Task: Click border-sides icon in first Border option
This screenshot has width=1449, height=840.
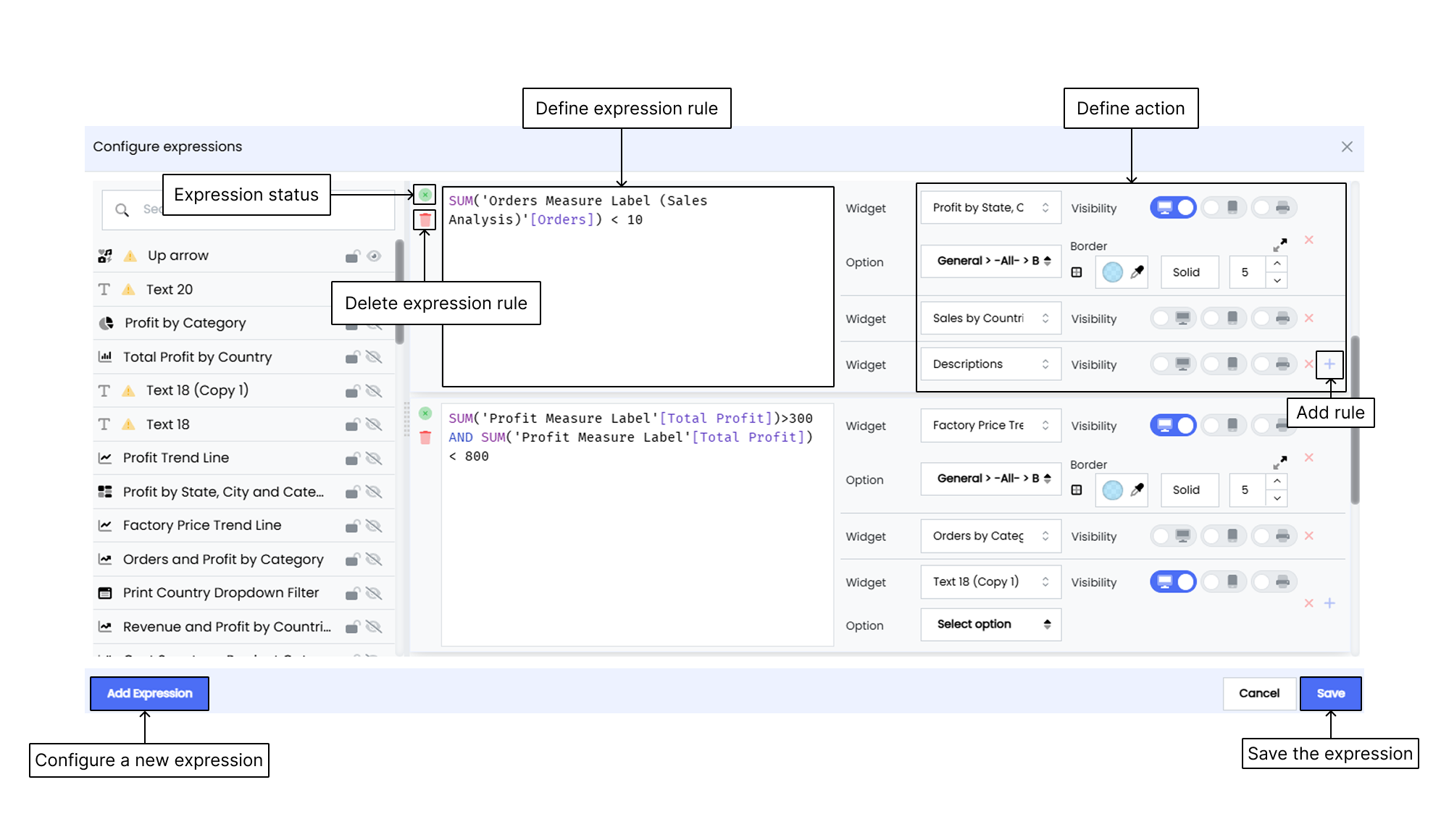Action: tap(1077, 272)
